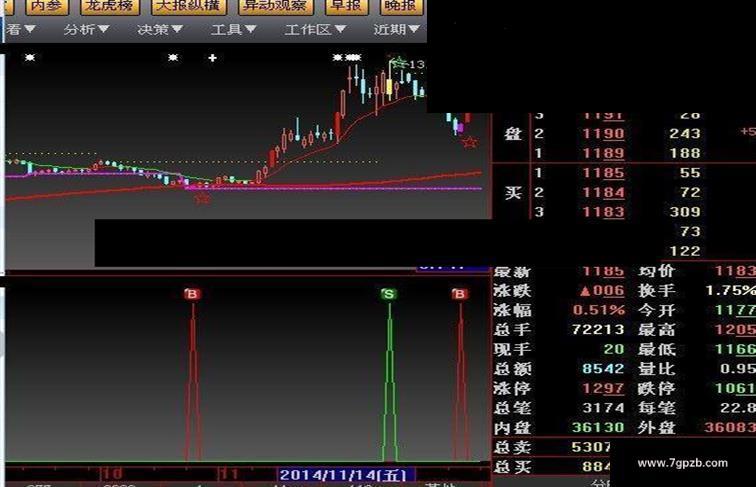756x487 pixels.
Task: Click the sell-2 volume 243
Action: click(x=685, y=134)
